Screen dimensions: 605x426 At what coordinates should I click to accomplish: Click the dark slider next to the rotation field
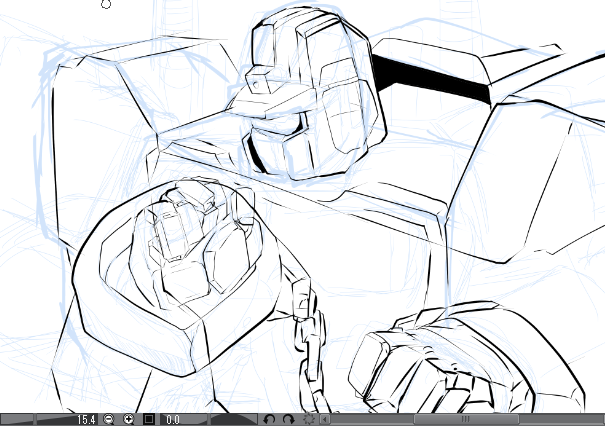[233, 419]
